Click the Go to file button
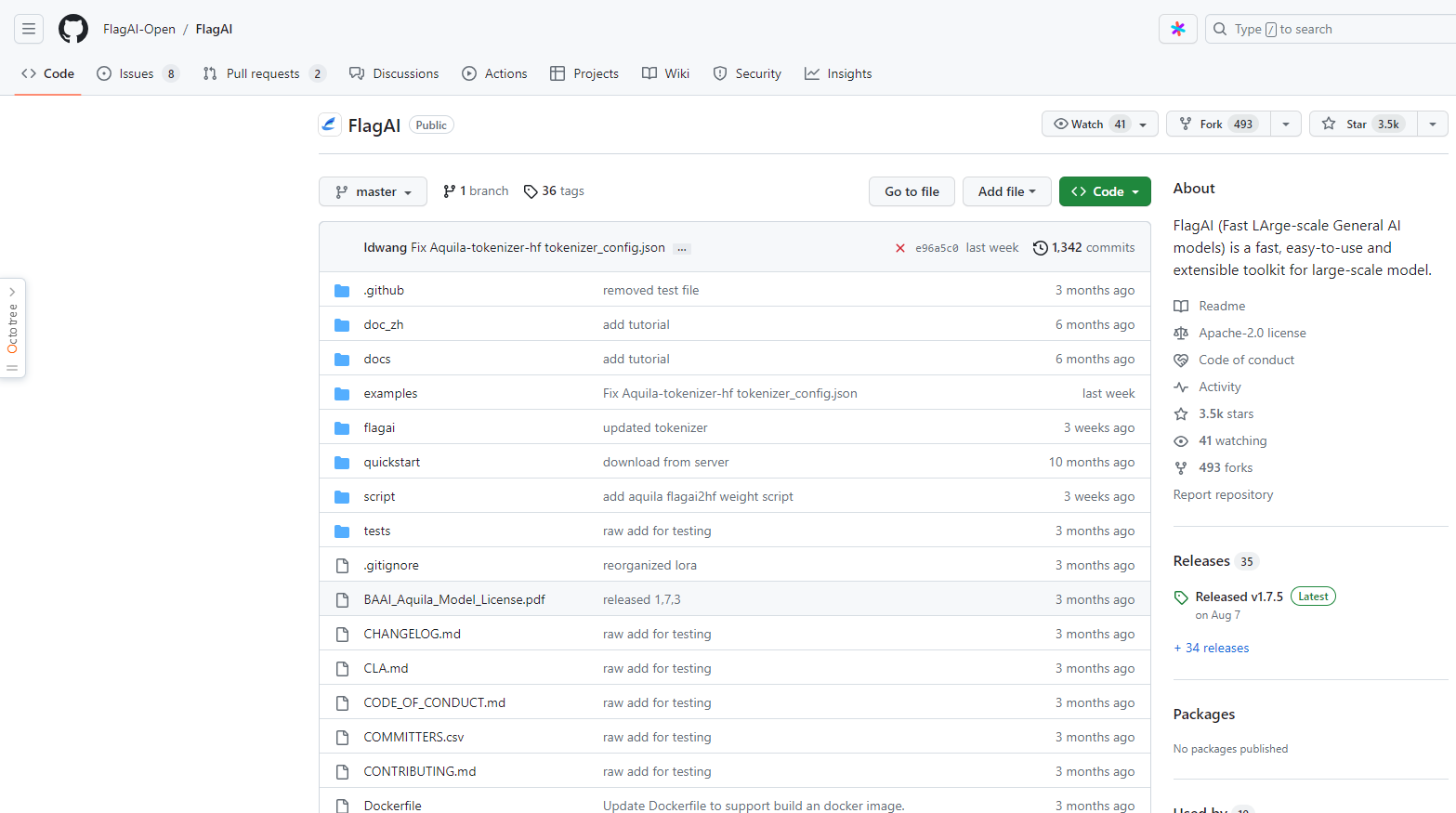The height and width of the screenshot is (813, 1456). [x=912, y=191]
